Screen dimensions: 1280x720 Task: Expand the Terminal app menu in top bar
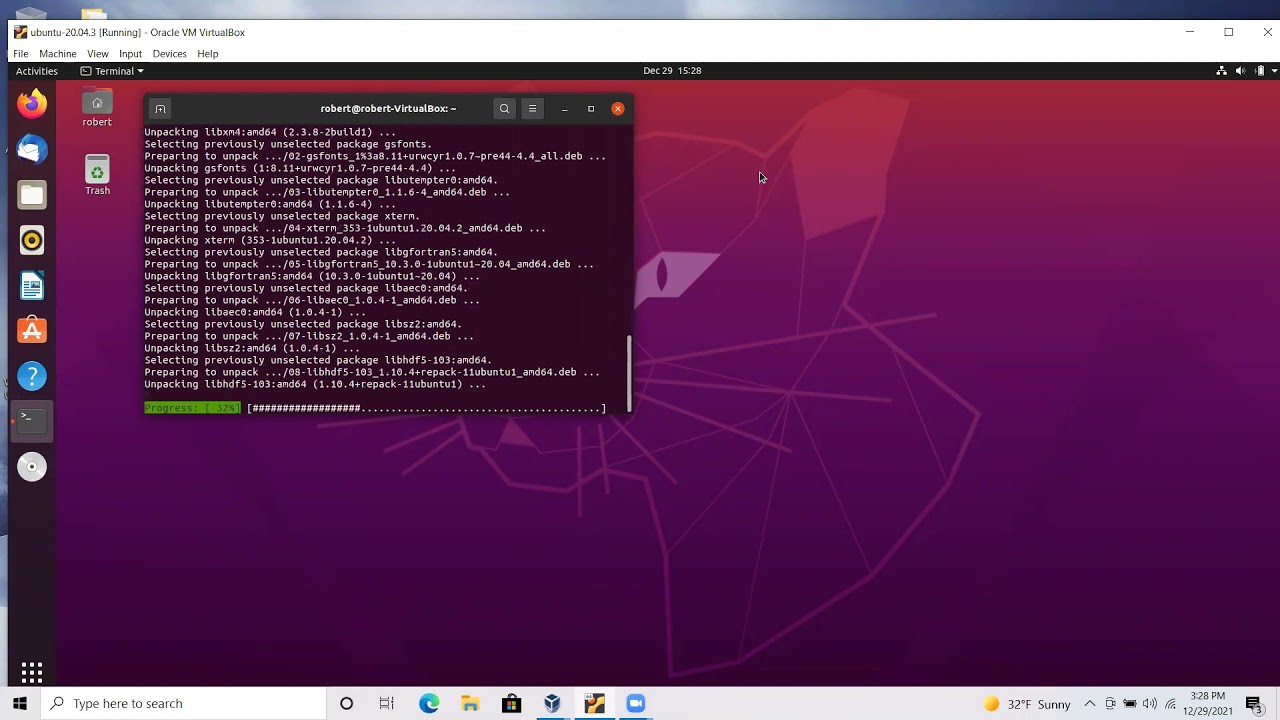tap(112, 71)
